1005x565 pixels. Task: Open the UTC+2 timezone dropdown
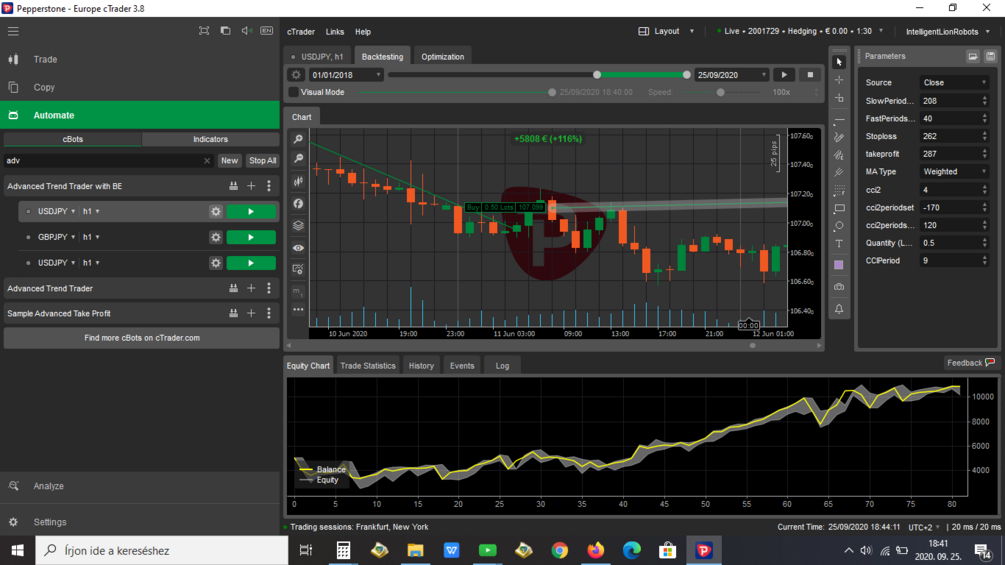924,527
